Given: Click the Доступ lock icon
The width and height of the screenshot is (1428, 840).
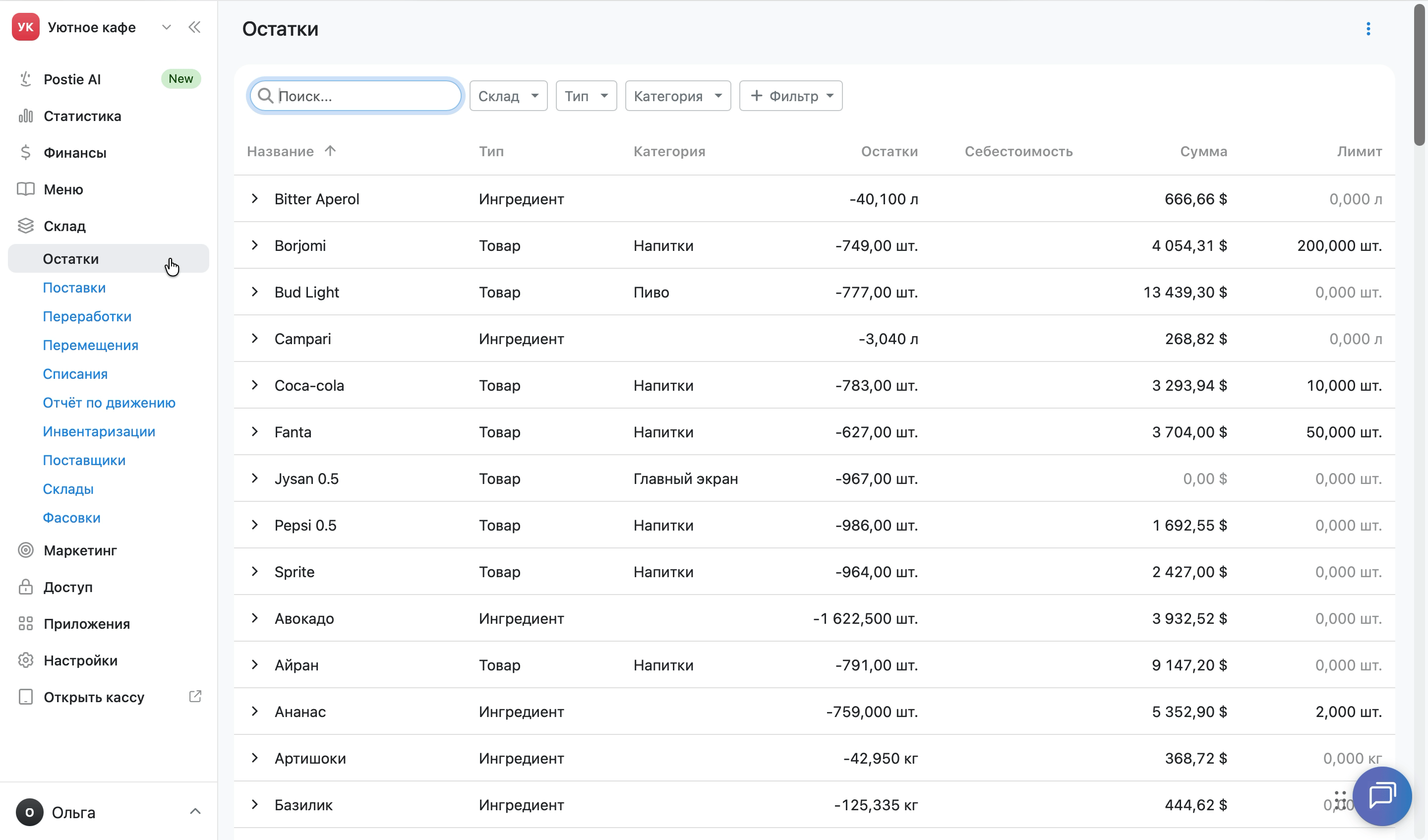Looking at the screenshot, I should click(25, 587).
